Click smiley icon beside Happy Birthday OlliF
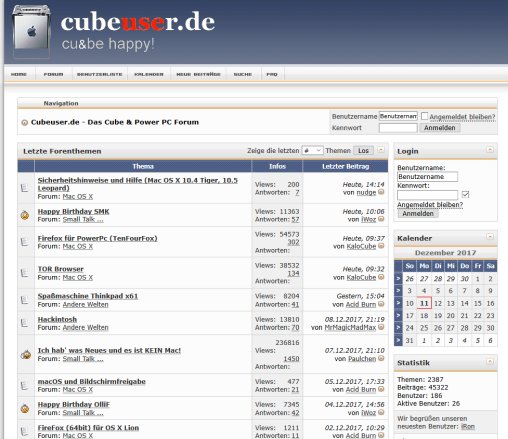The image size is (508, 439). coord(25,408)
